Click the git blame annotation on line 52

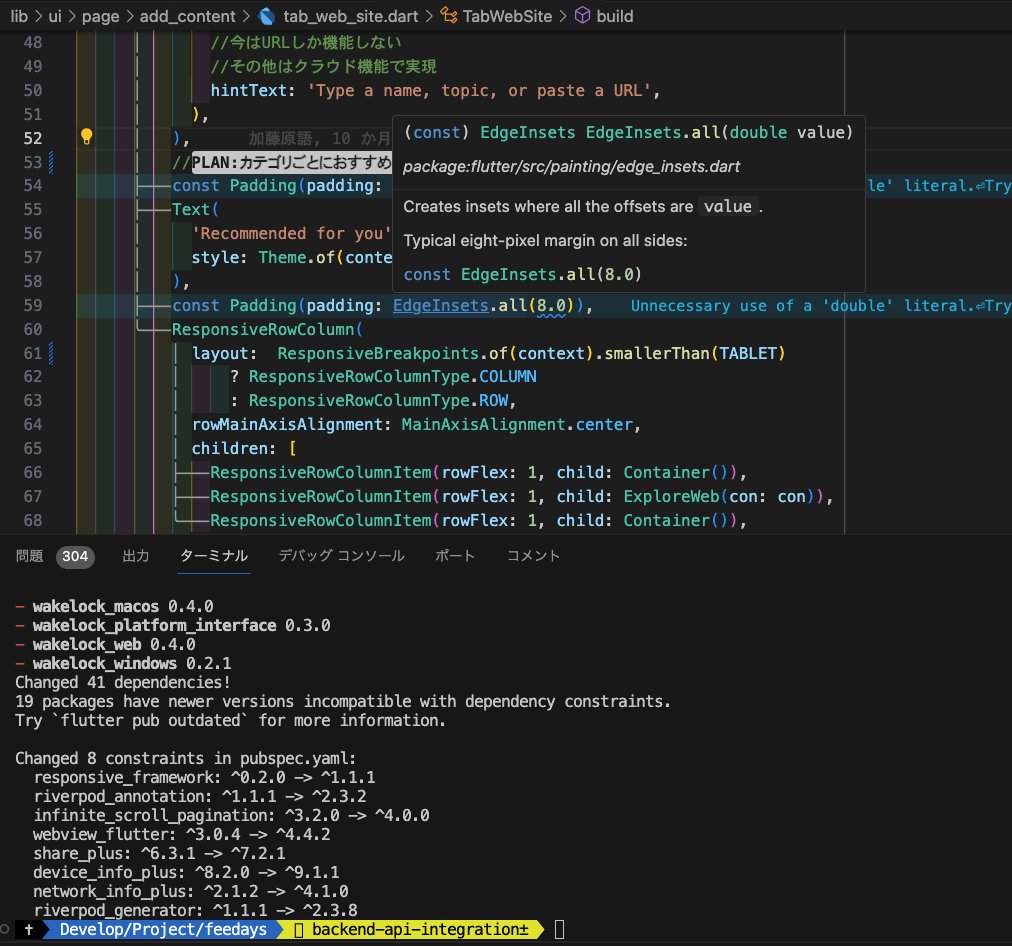click(319, 138)
